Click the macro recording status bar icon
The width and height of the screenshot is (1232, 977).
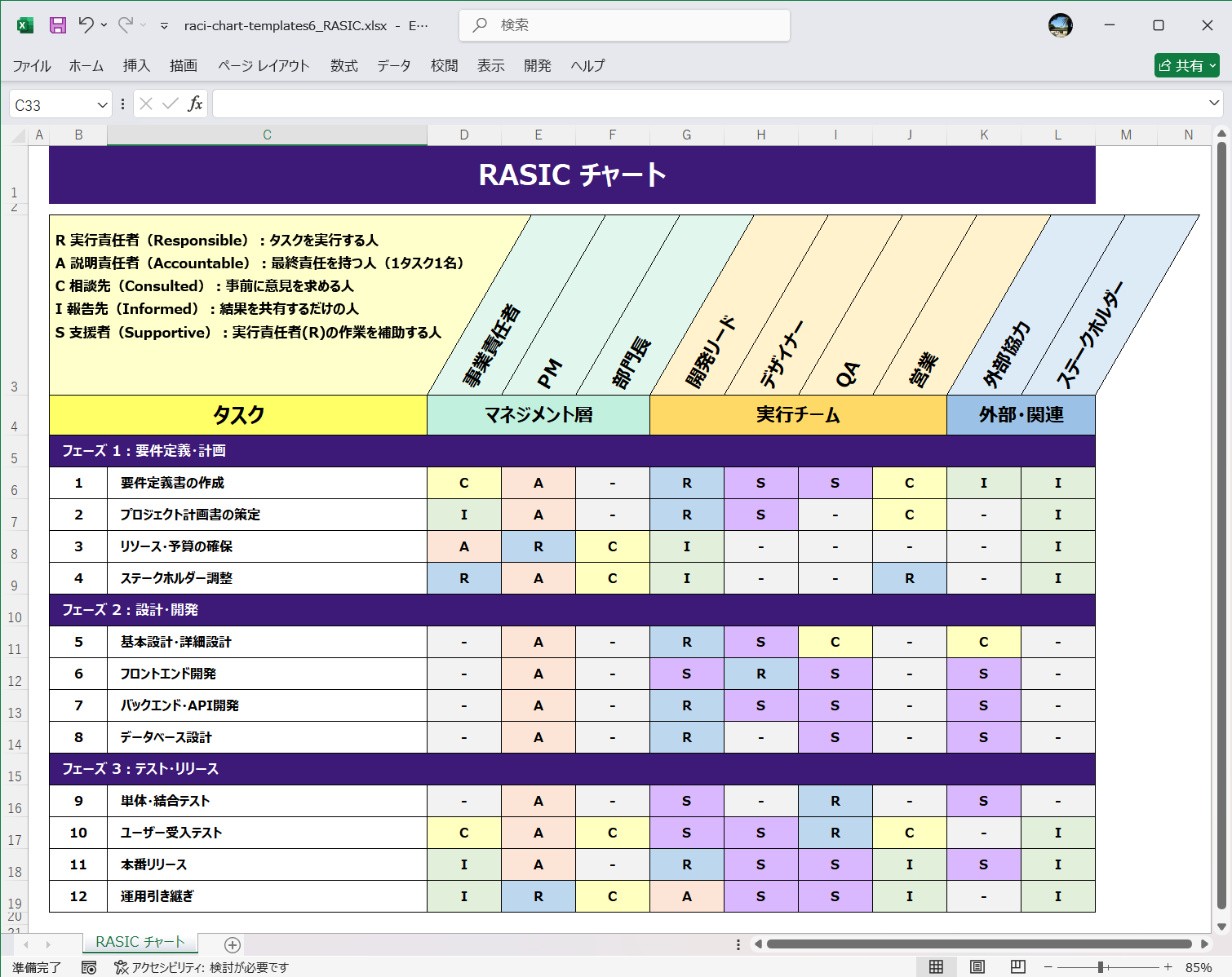point(89,967)
